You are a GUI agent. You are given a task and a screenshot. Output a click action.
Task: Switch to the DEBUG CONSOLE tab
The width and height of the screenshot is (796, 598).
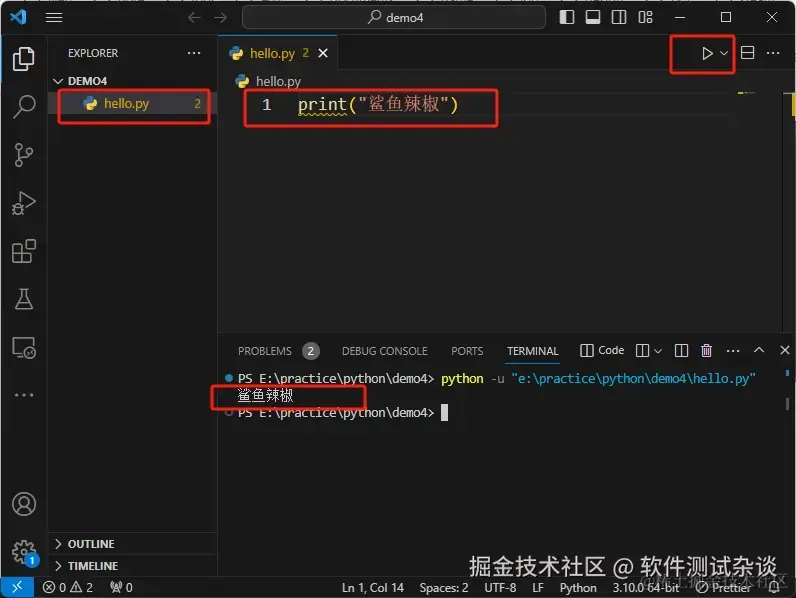coord(384,351)
